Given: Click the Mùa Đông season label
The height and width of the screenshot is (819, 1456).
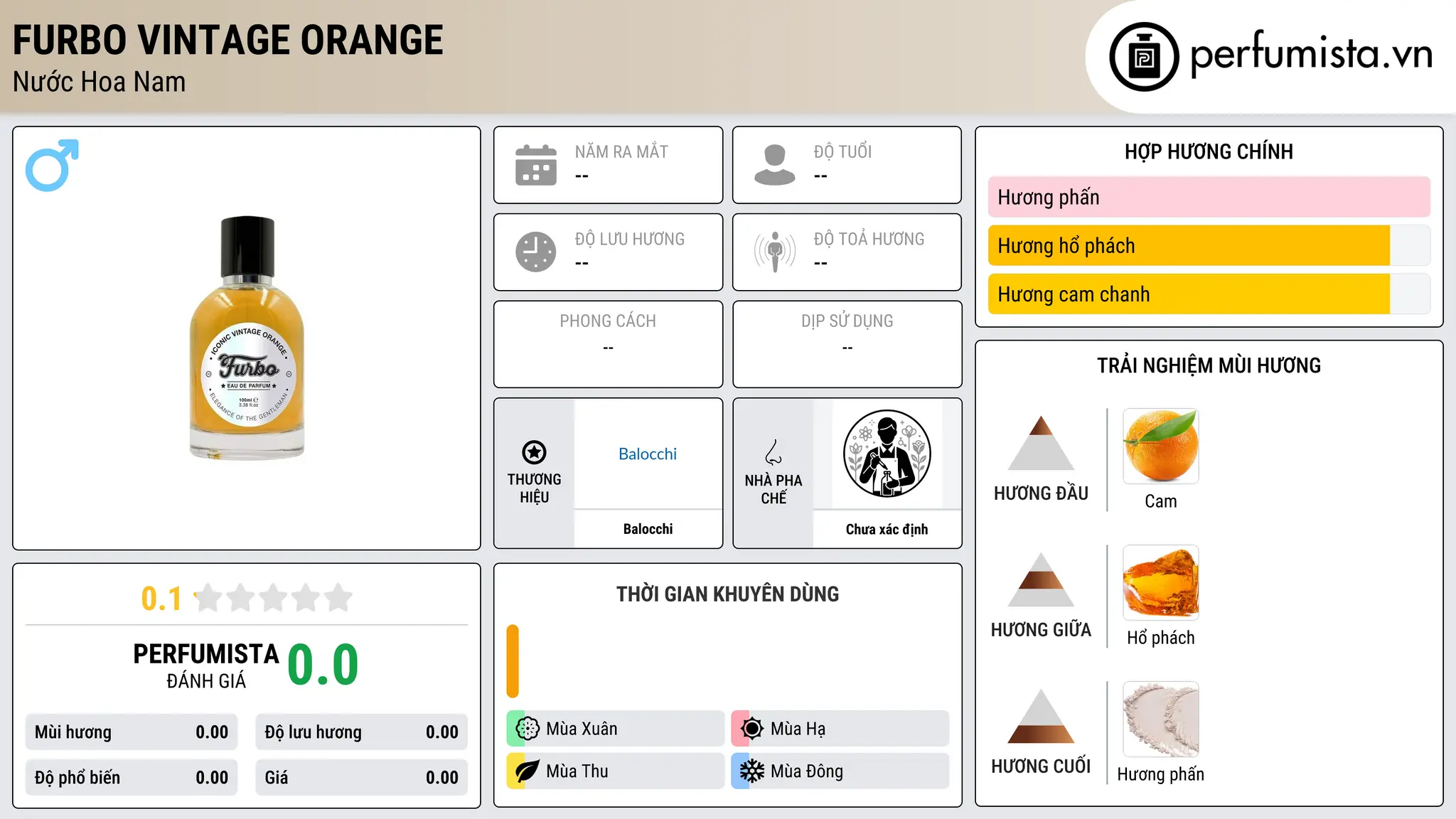Looking at the screenshot, I should (807, 771).
